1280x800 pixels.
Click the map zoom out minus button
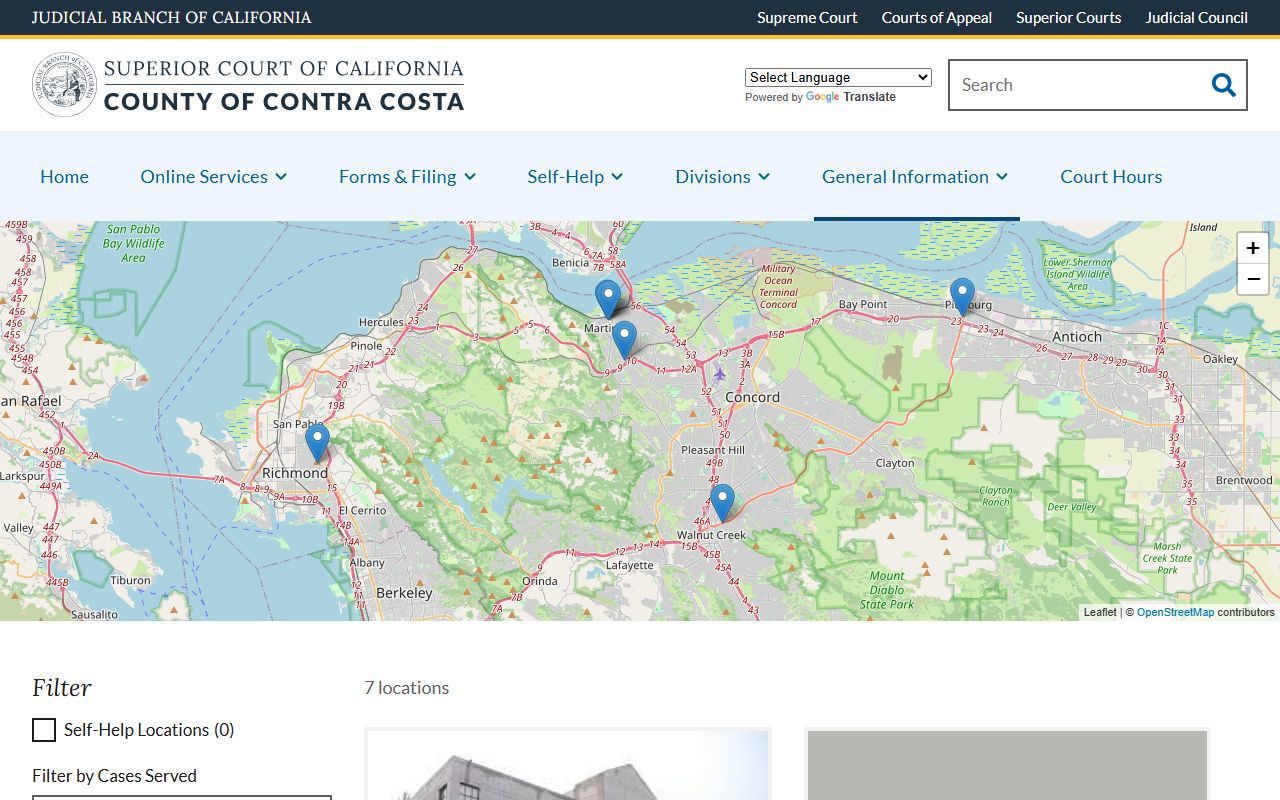(1253, 279)
